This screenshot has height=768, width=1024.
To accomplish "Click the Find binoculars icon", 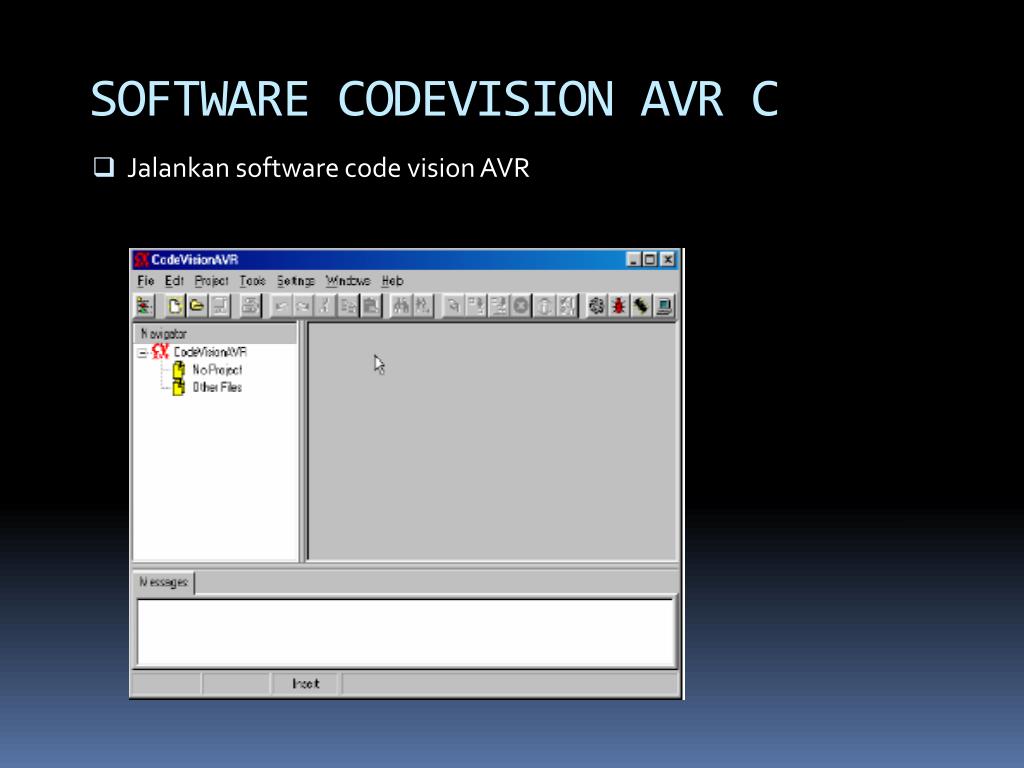I will click(x=400, y=306).
